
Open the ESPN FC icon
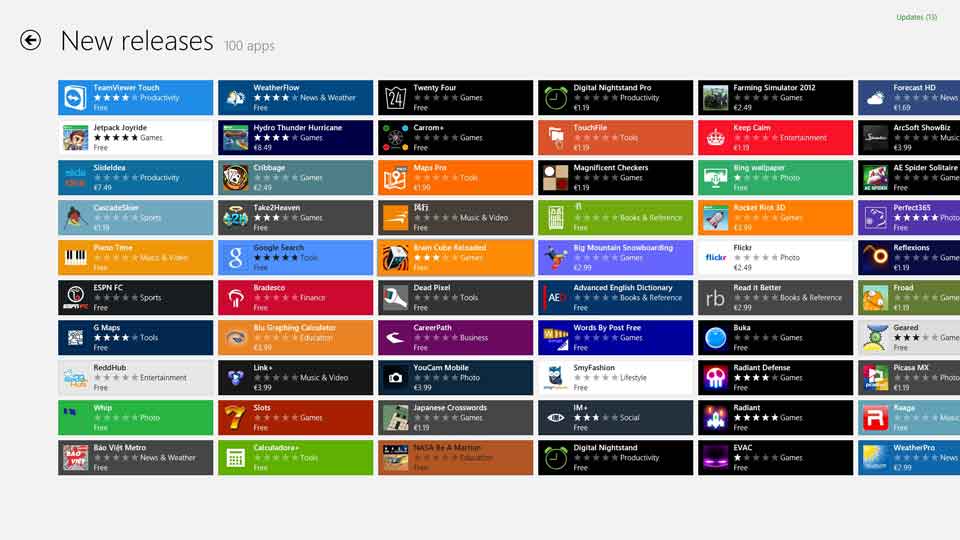pos(75,298)
